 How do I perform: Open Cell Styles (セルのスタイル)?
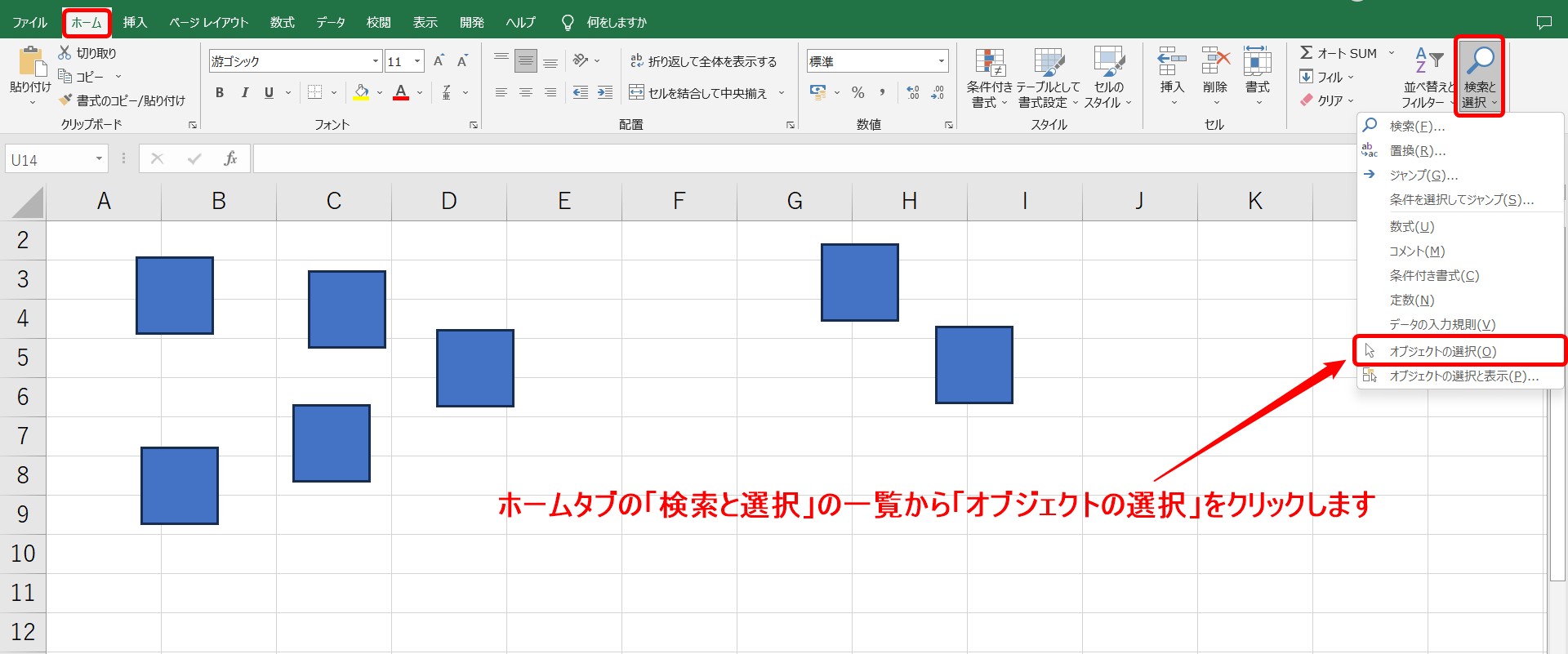click(1108, 78)
